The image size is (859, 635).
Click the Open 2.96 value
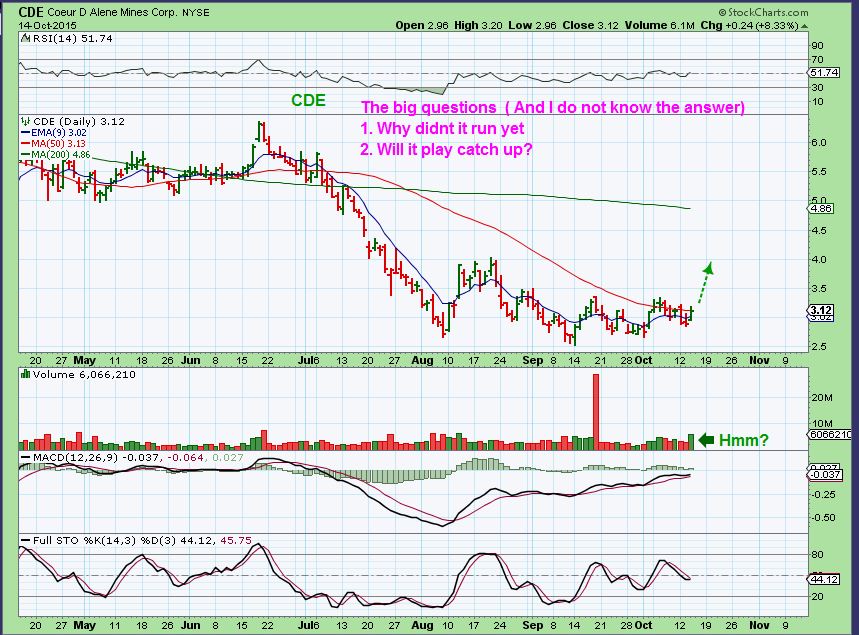pos(422,25)
